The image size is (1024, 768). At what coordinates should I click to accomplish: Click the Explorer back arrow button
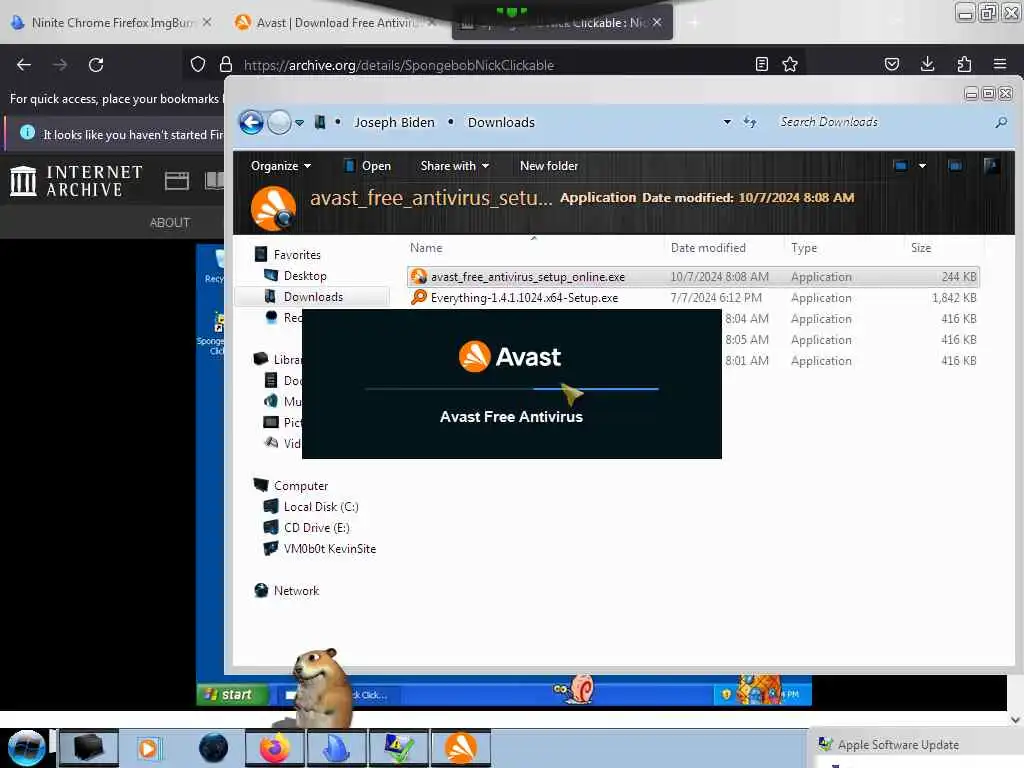251,122
